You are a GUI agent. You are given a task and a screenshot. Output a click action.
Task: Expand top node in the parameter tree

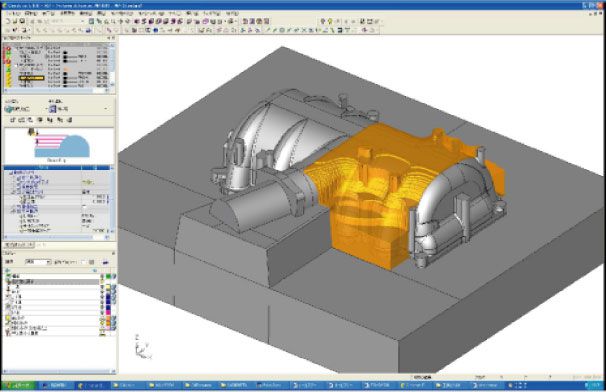click(x=11, y=173)
